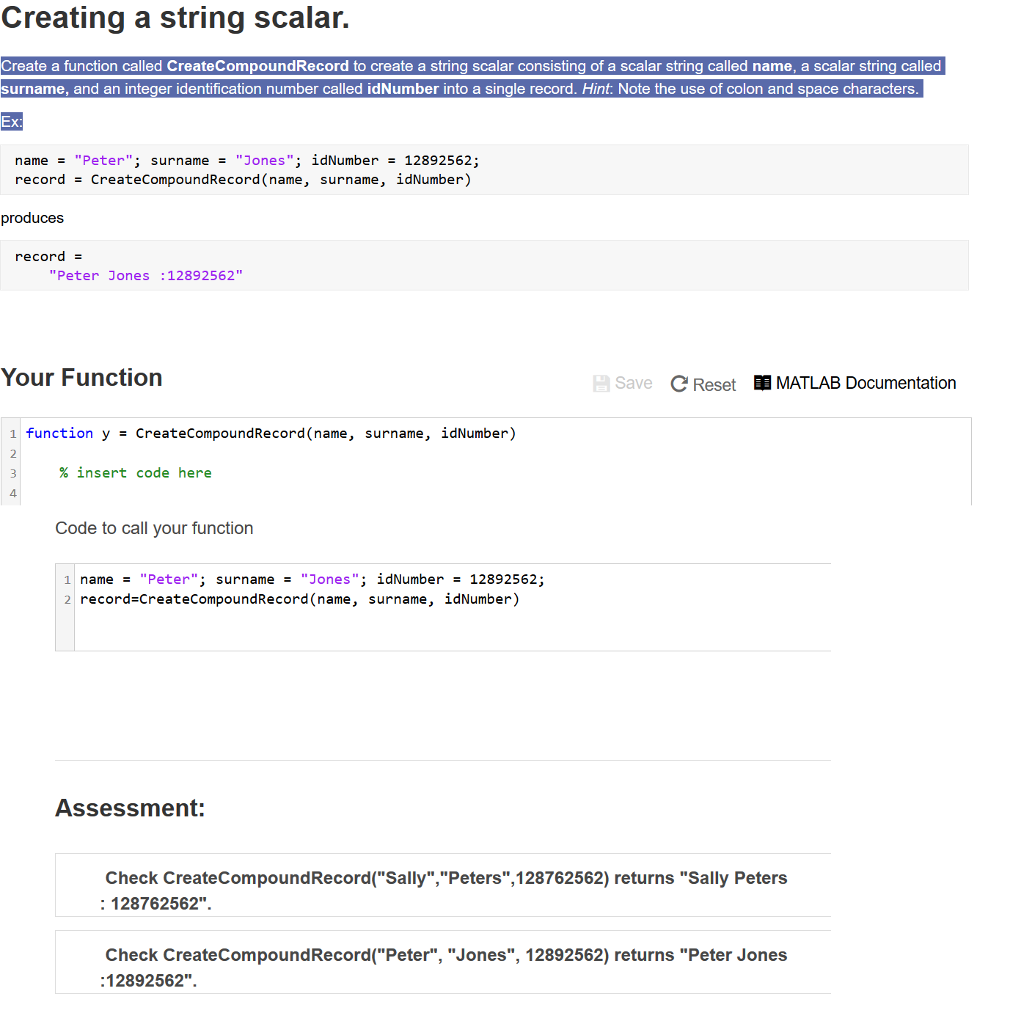Viewport: 1021px width, 1024px height.
Task: Click line number 4 in the editor gutter
Action: click(11, 491)
